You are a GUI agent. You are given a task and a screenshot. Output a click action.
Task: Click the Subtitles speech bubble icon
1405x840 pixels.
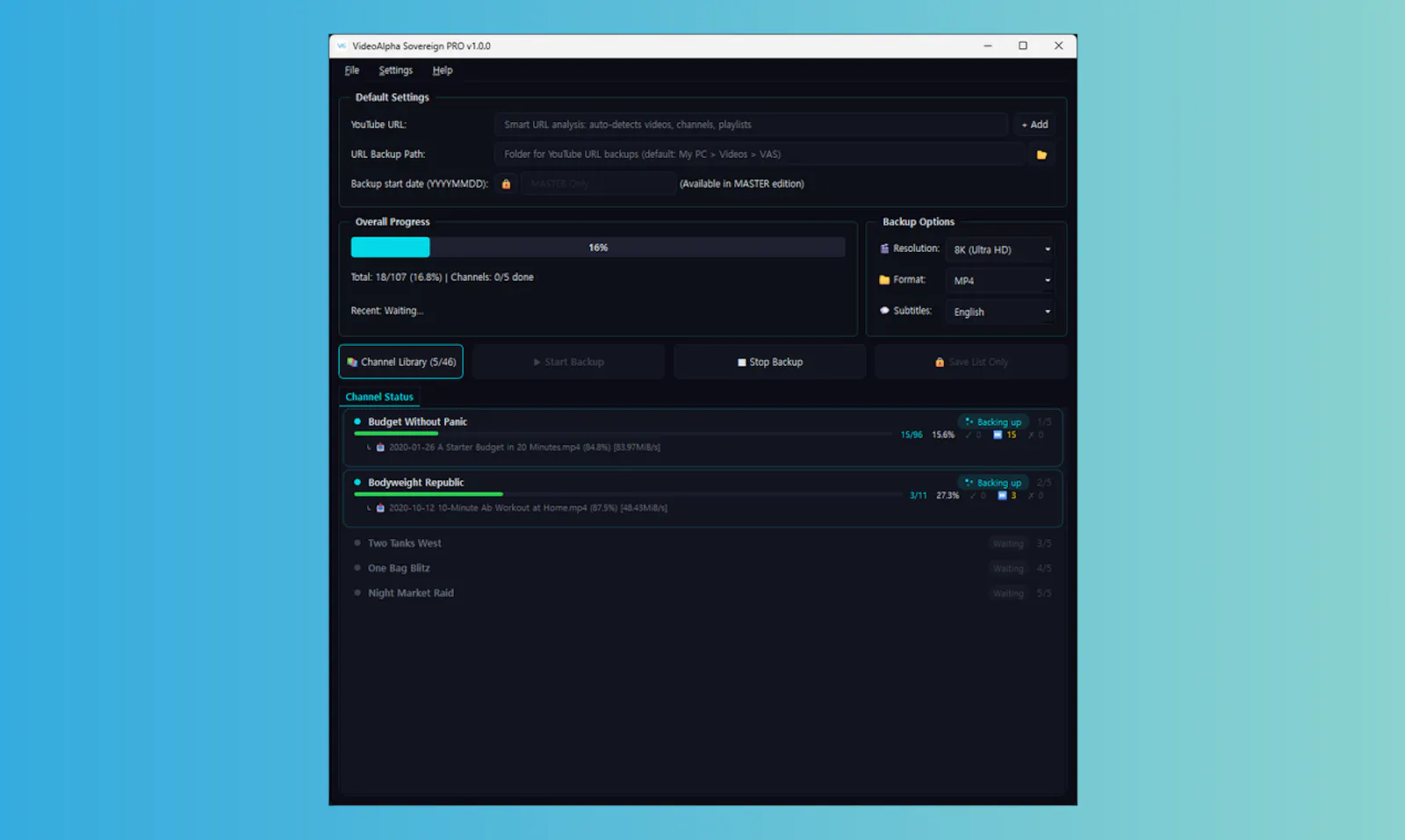(x=884, y=311)
